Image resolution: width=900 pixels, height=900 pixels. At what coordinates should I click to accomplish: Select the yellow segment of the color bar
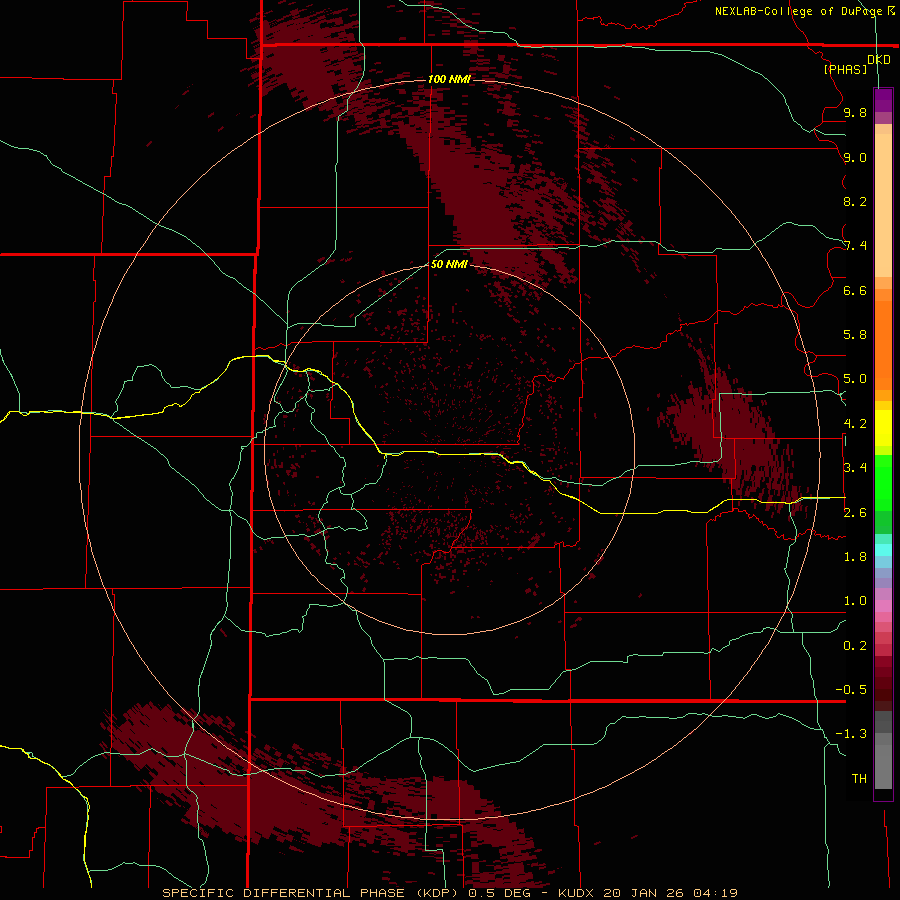883,428
